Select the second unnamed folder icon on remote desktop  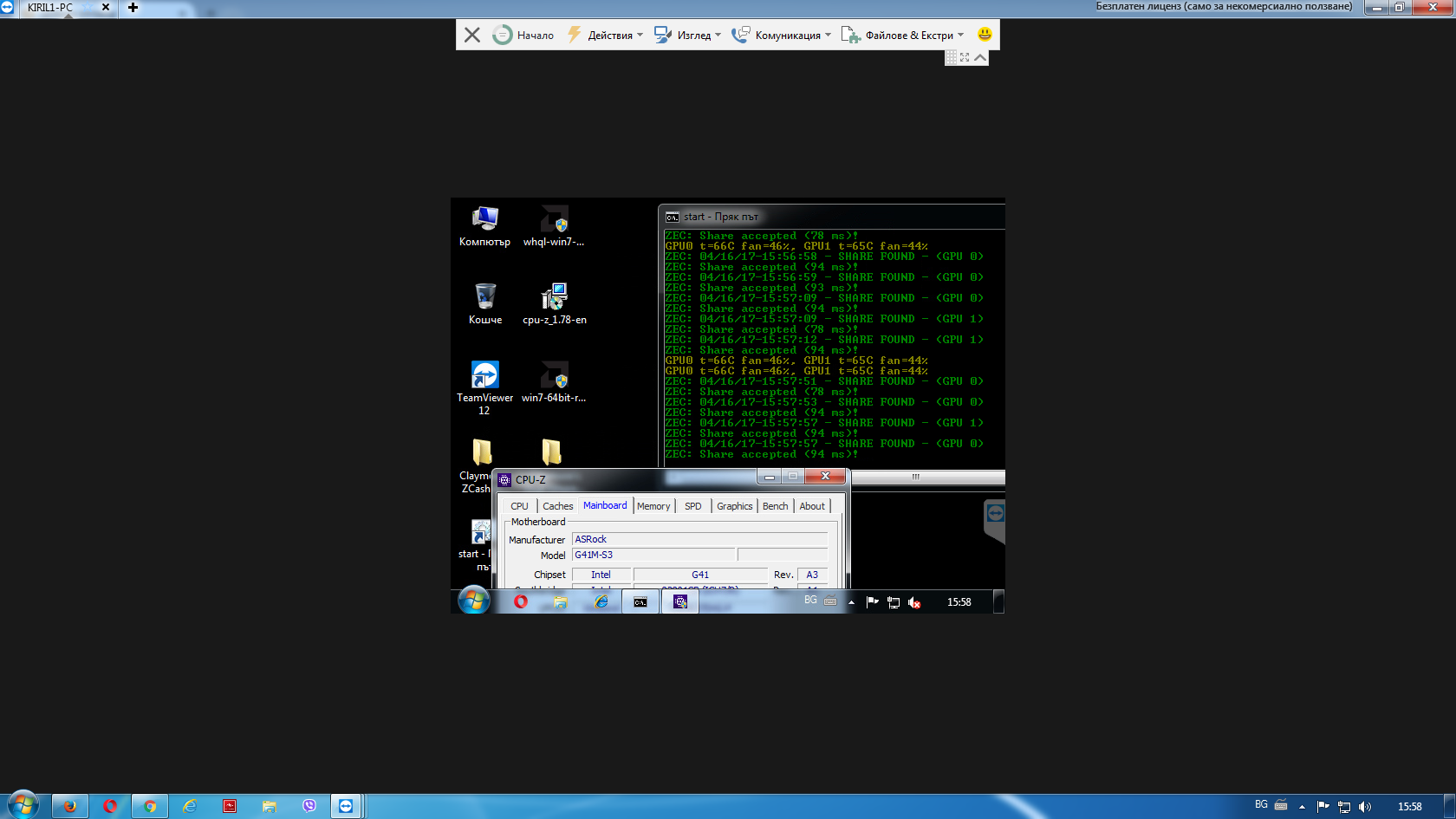pos(552,452)
